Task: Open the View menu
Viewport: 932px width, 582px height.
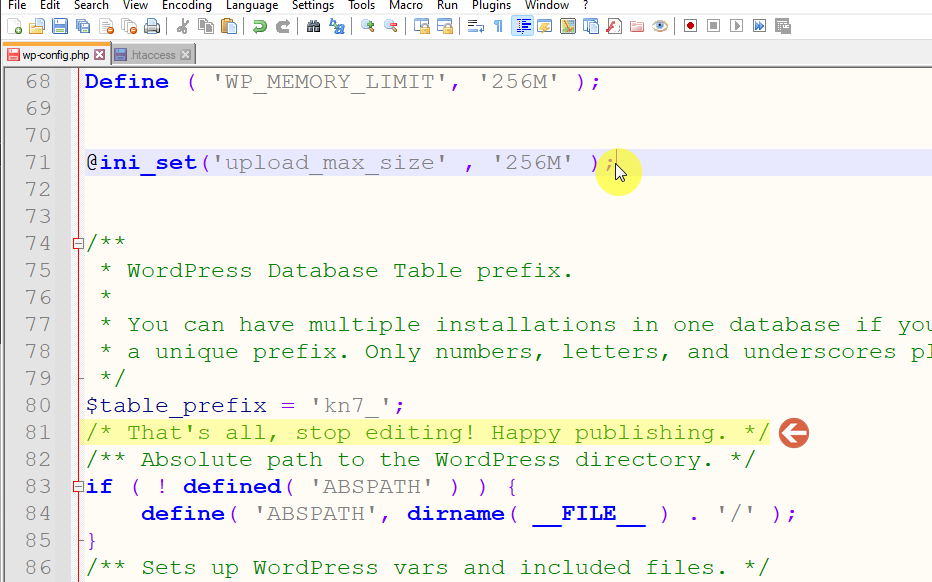Action: 135,5
